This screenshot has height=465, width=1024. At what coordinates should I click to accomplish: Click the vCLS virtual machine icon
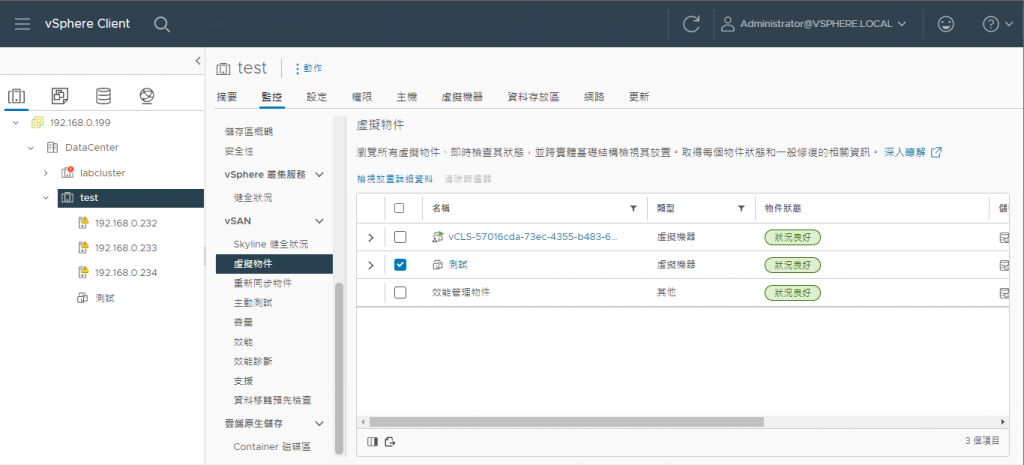coord(438,237)
